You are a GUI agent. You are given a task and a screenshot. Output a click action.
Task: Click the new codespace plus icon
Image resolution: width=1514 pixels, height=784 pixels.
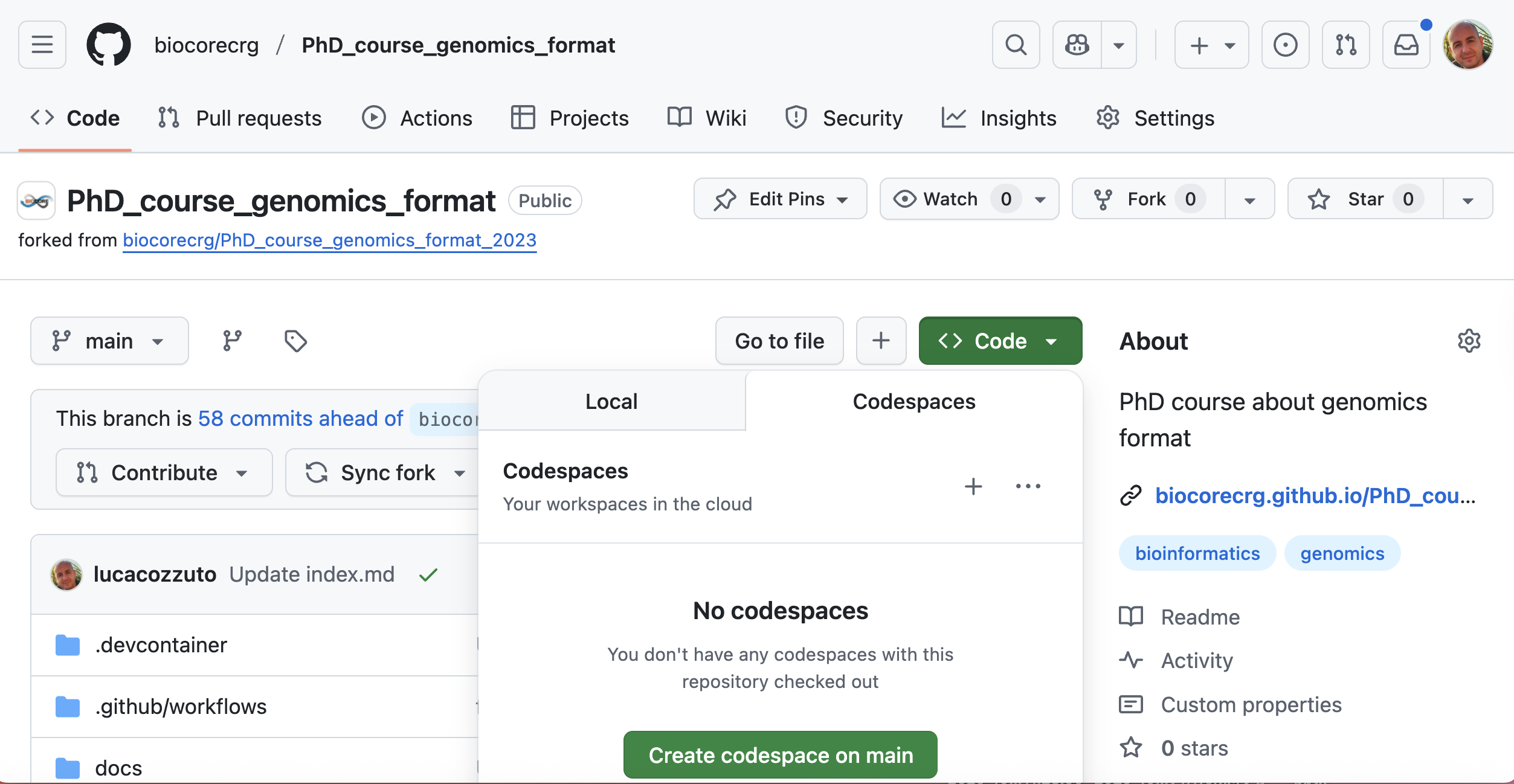[x=973, y=486]
